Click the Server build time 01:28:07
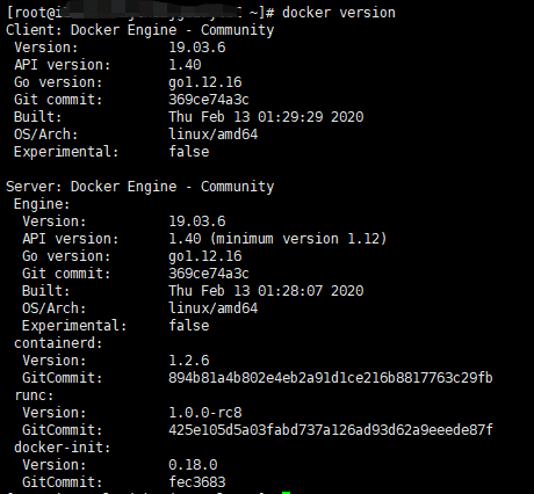This screenshot has height=494, width=534. (290, 291)
